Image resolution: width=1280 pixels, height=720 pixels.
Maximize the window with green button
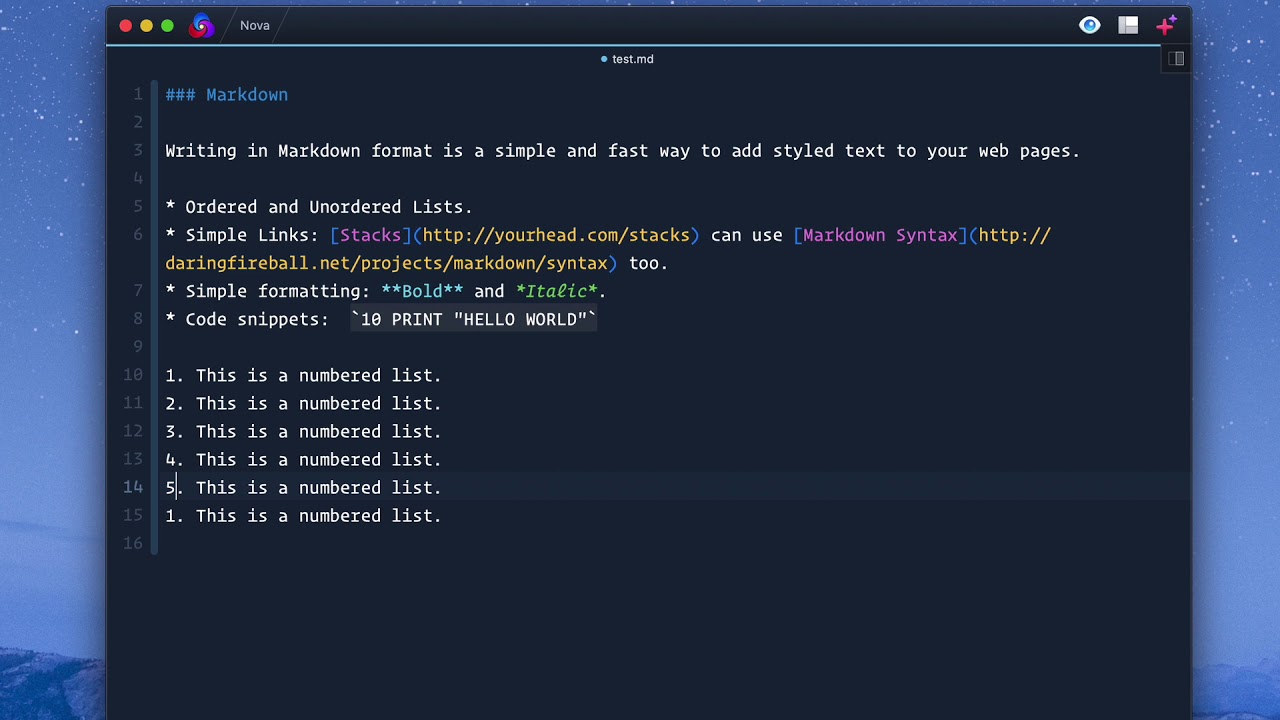coord(168,26)
